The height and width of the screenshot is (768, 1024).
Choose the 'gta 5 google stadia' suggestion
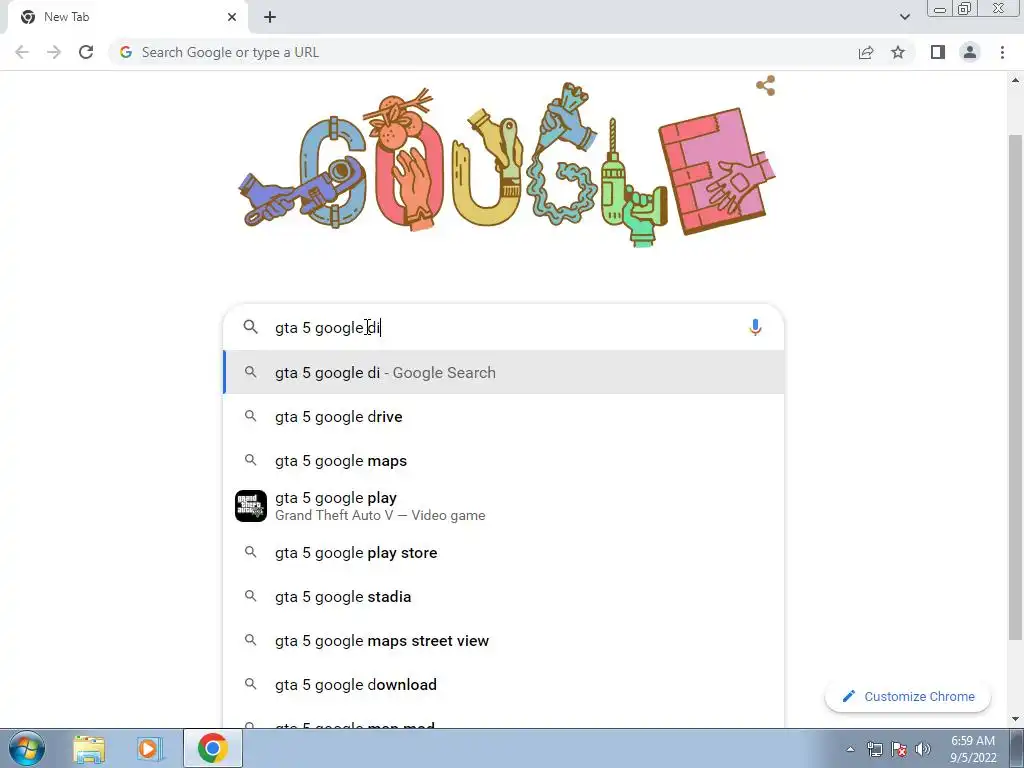click(504, 596)
